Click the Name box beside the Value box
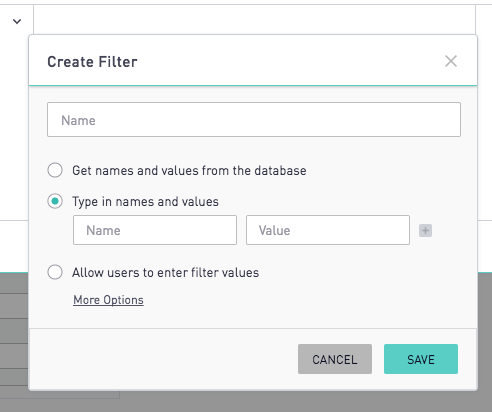Viewport: 492px width, 412px height. click(x=155, y=230)
